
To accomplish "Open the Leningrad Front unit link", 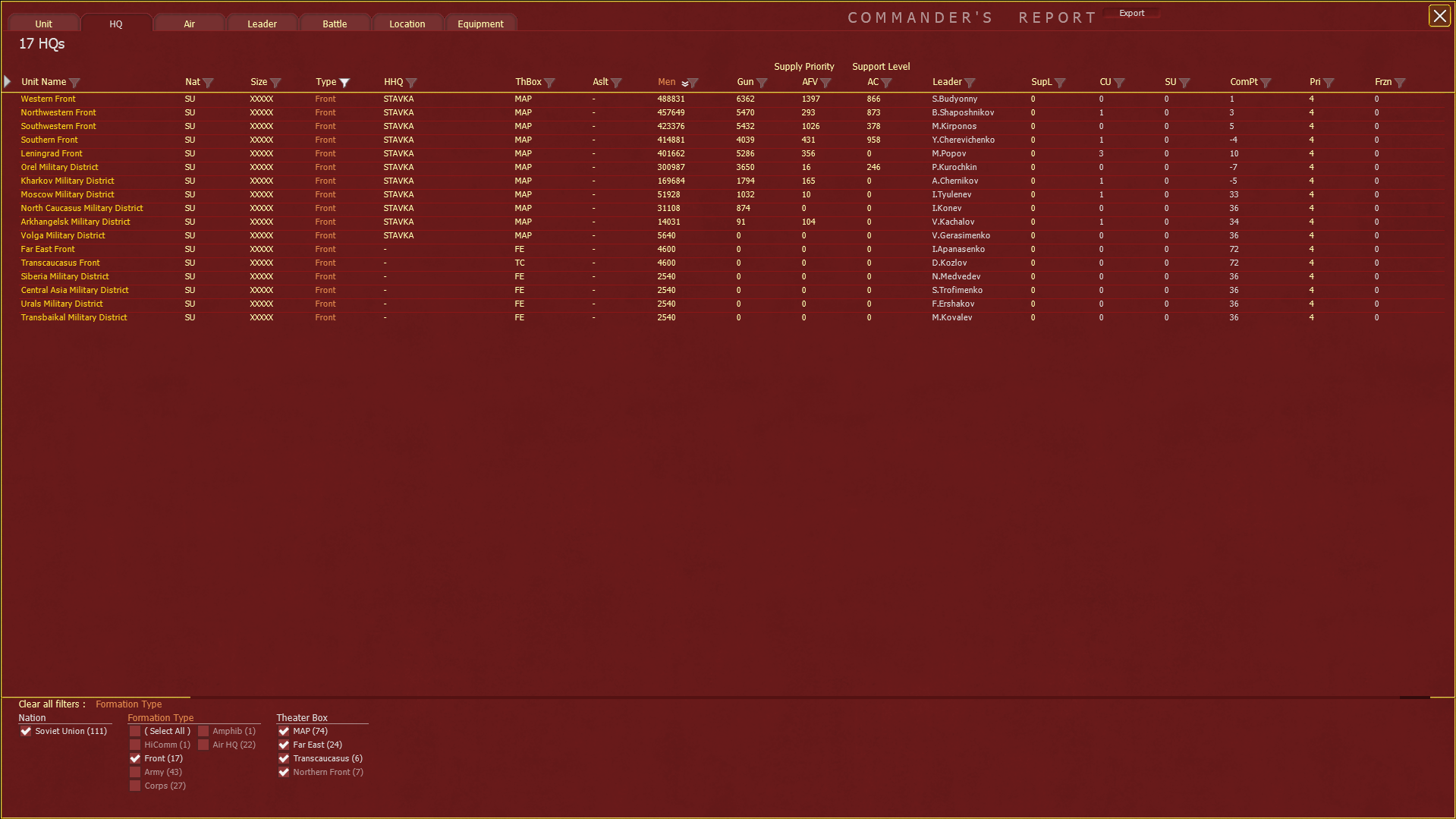I will pyautogui.click(x=52, y=153).
